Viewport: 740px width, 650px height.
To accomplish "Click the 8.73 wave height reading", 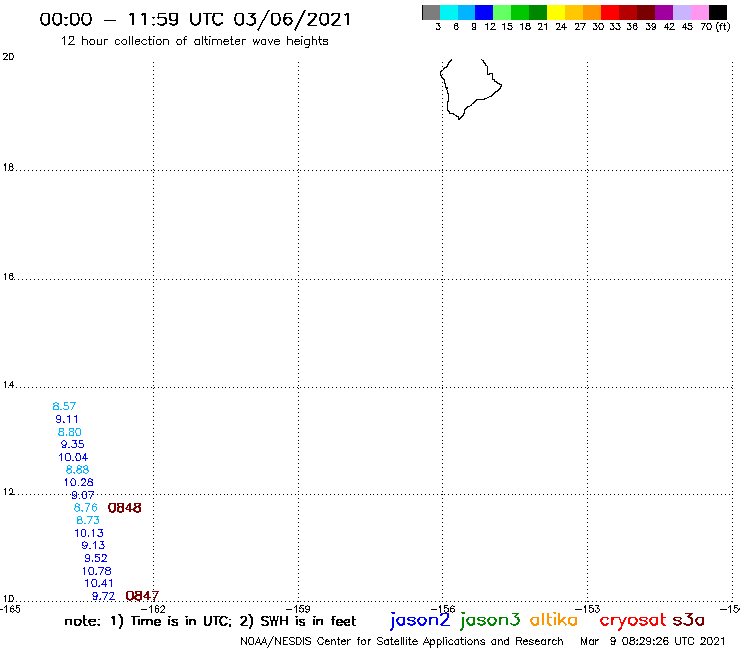I will click(88, 520).
